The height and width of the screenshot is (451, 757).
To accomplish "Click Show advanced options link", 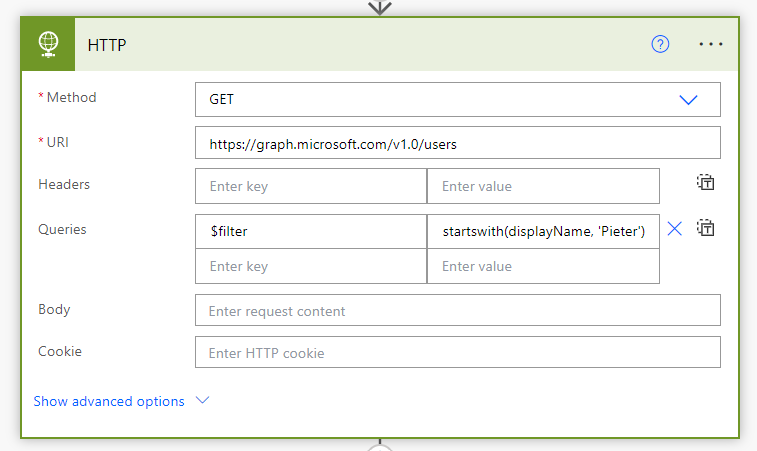I will coord(109,401).
